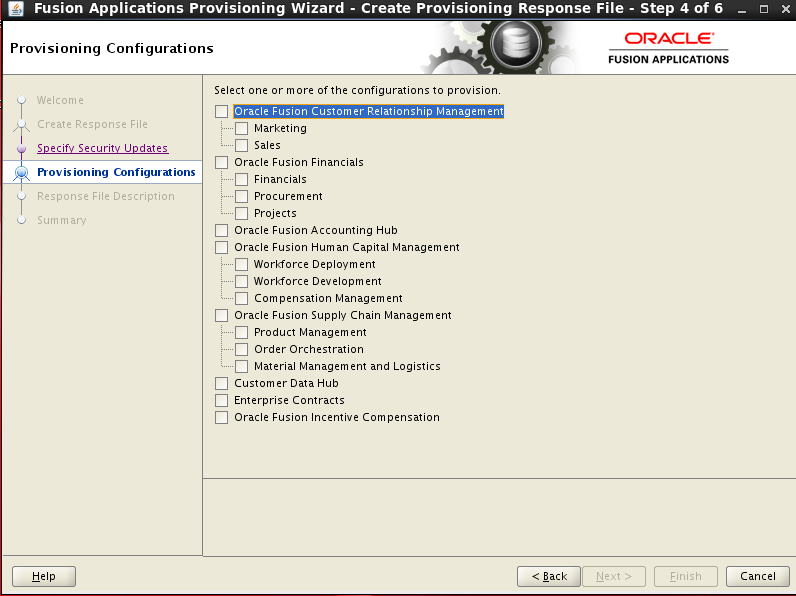Tick the Marketing checkbox
This screenshot has height=596, width=796.
click(x=242, y=128)
